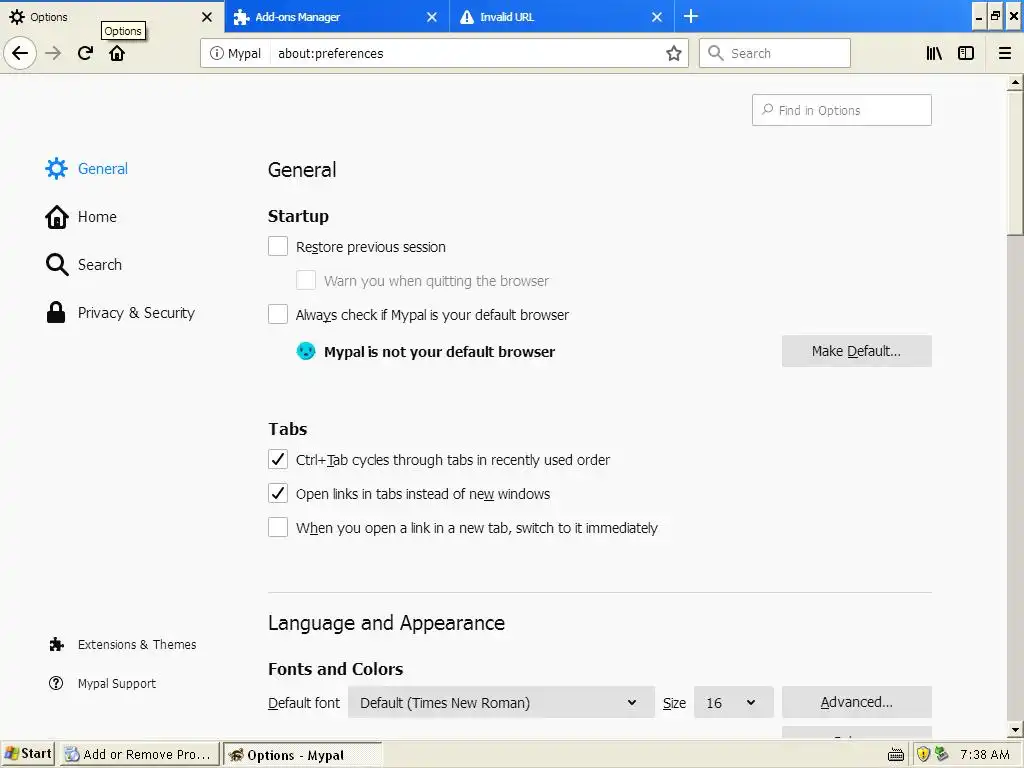Click the puzzle icon for Extensions & Themes
1024x768 pixels.
56,645
